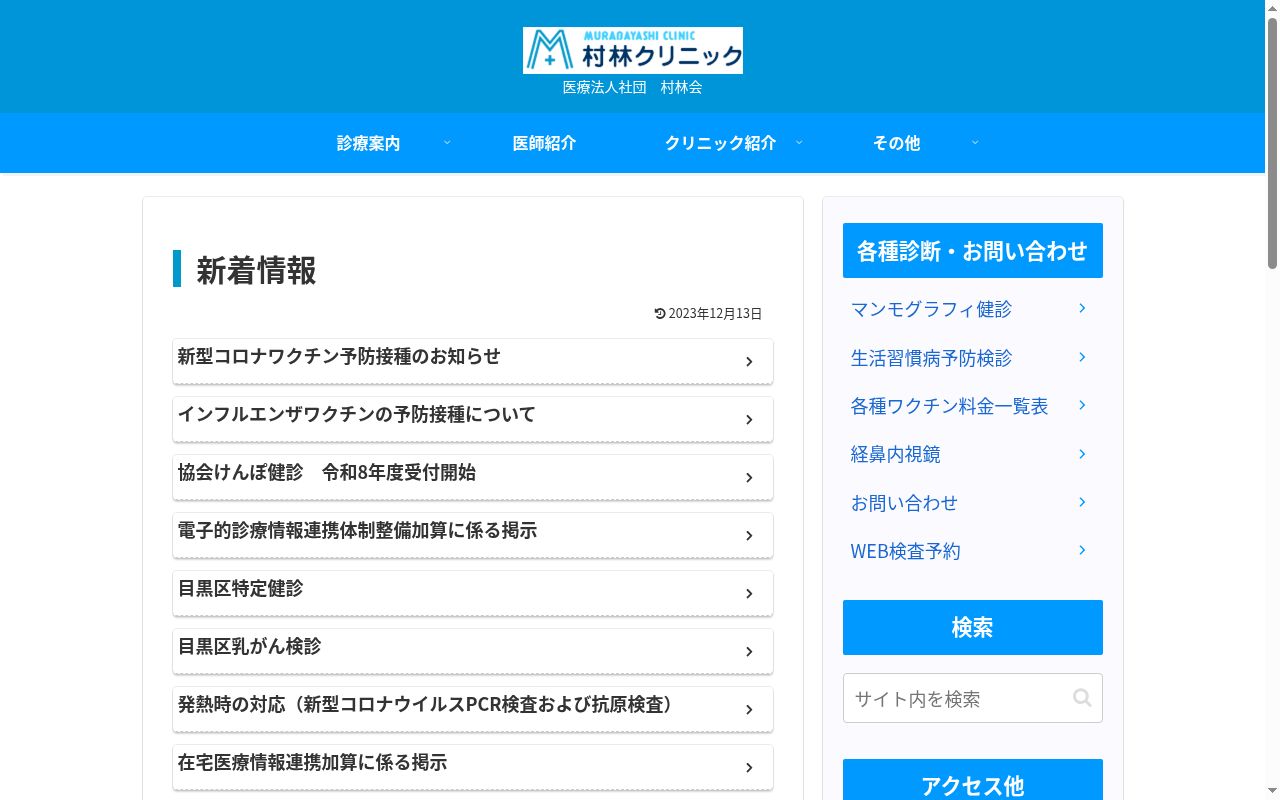
Task: Expand the 電子的診療情報連携体制整備加算 row chevron
Action: [749, 536]
